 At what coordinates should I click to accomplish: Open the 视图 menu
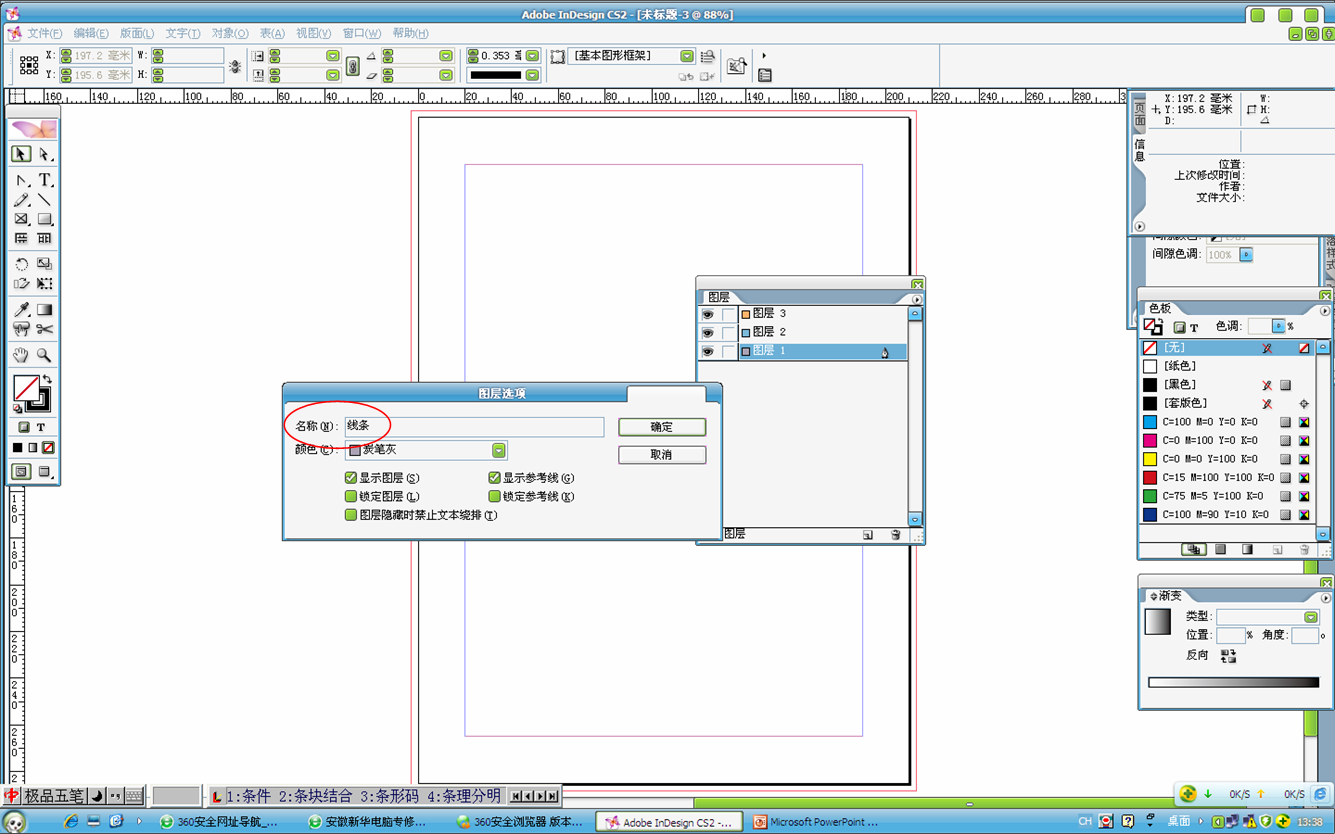pos(313,33)
